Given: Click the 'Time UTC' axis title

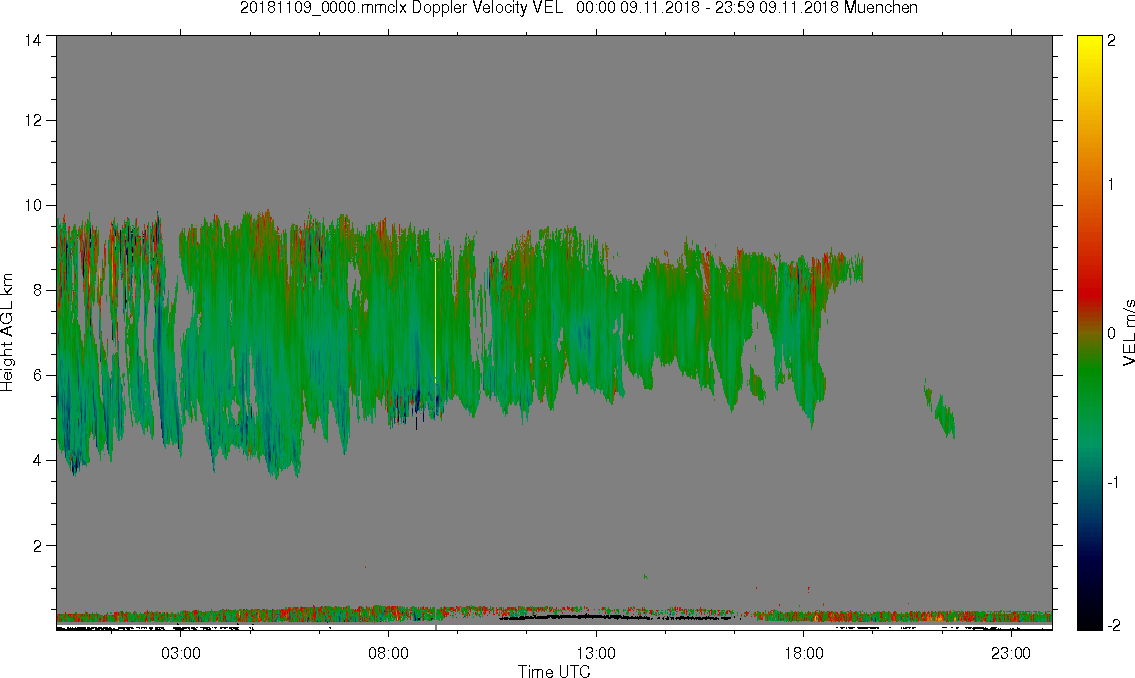Looking at the screenshot, I should [554, 671].
